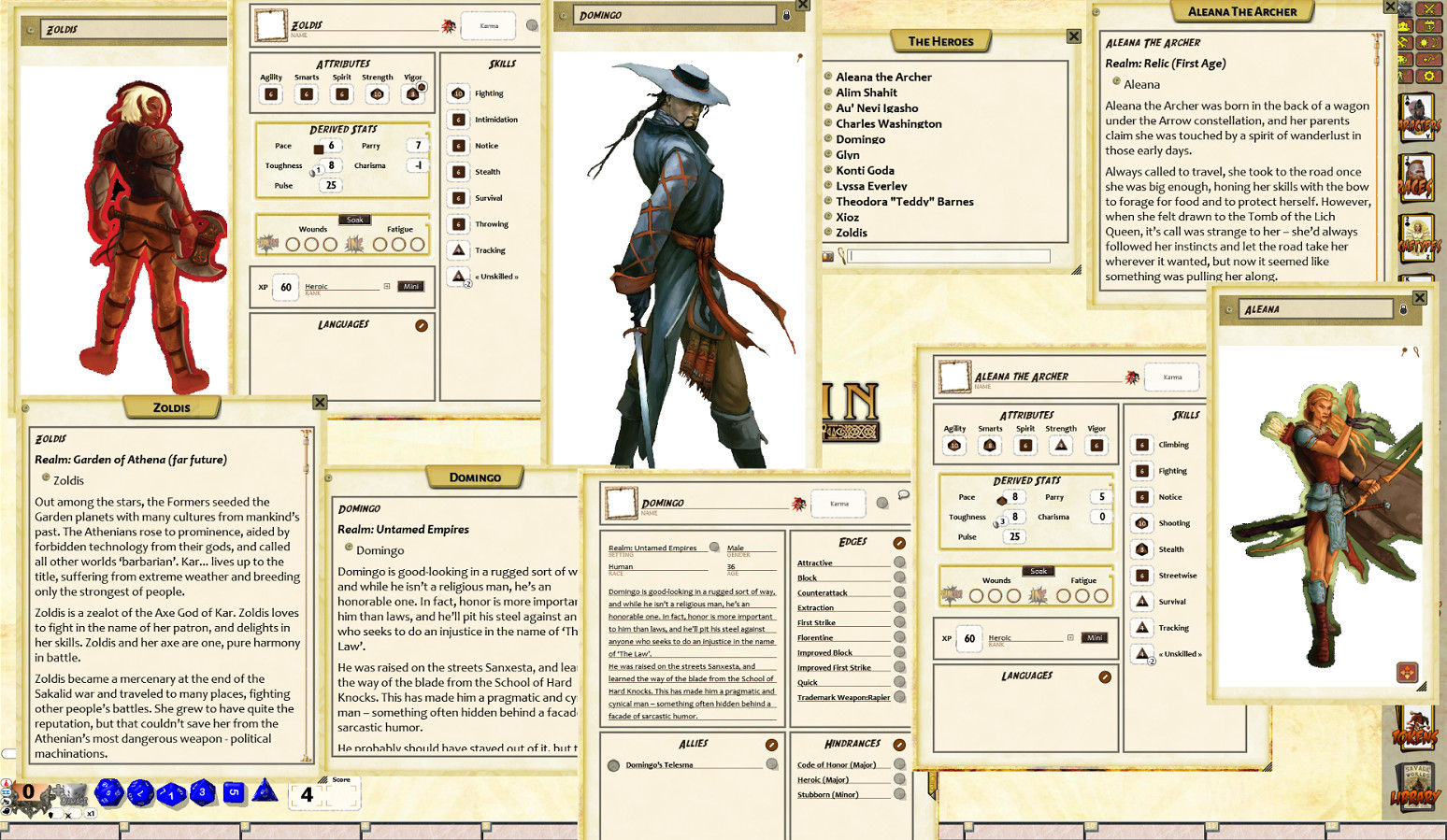Viewport: 1447px width, 840px height.
Task: Open chat via the speech bubble on Domingo's sheet
Action: click(903, 494)
